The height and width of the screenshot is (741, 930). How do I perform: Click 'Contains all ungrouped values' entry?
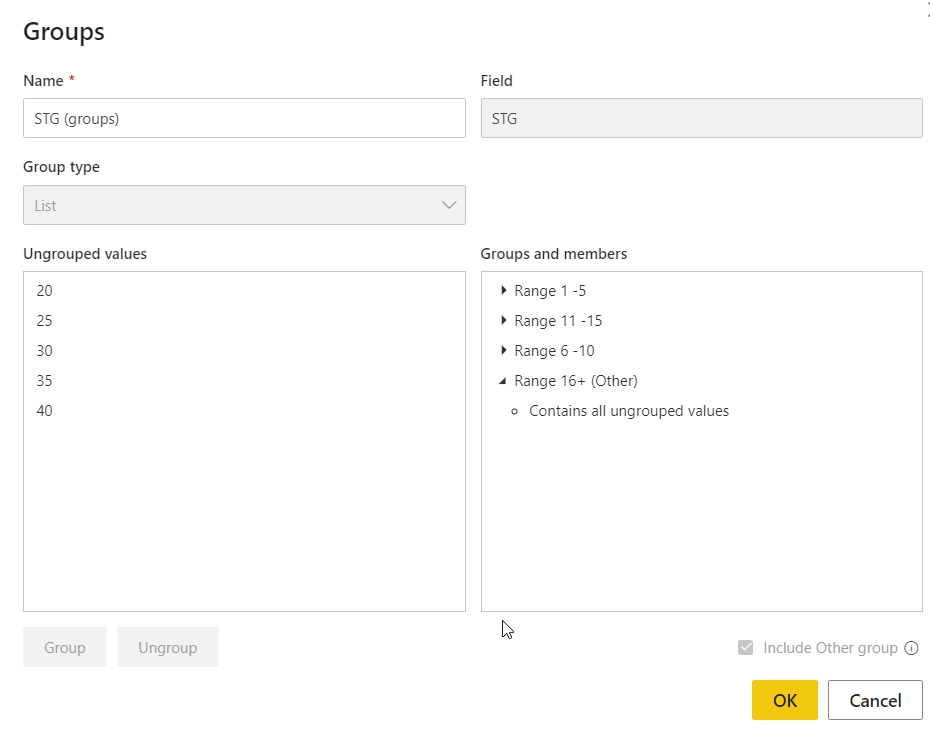click(629, 411)
